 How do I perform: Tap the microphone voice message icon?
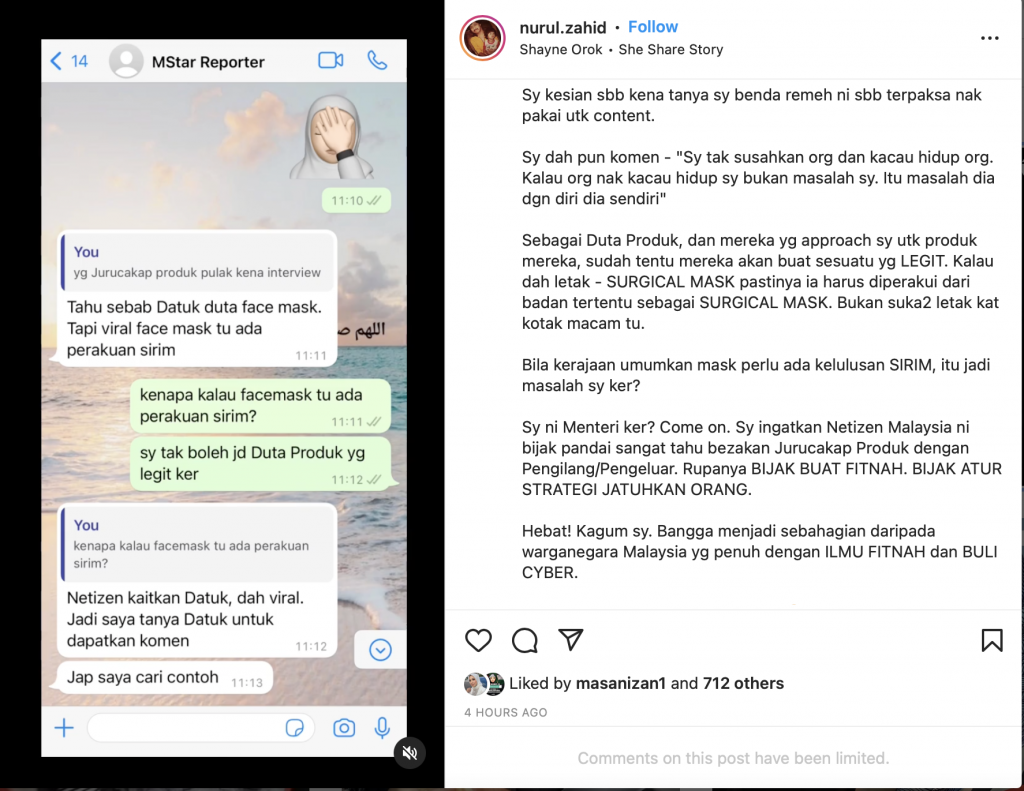coord(382,728)
